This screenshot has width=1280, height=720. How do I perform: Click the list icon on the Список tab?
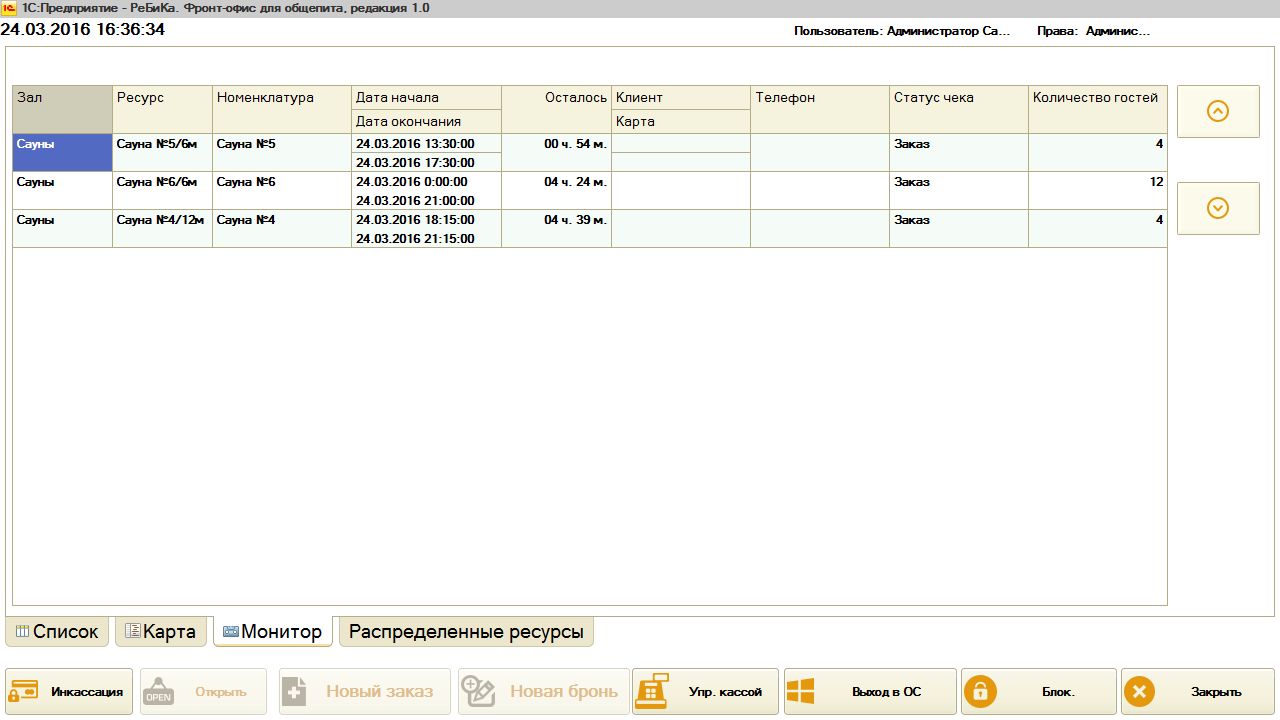point(22,631)
